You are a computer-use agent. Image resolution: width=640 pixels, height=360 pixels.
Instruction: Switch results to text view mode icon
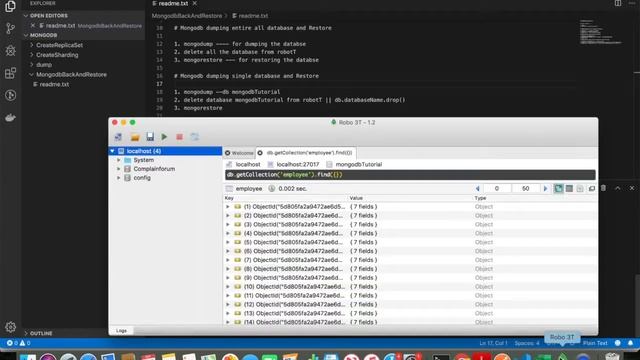[x=580, y=189]
